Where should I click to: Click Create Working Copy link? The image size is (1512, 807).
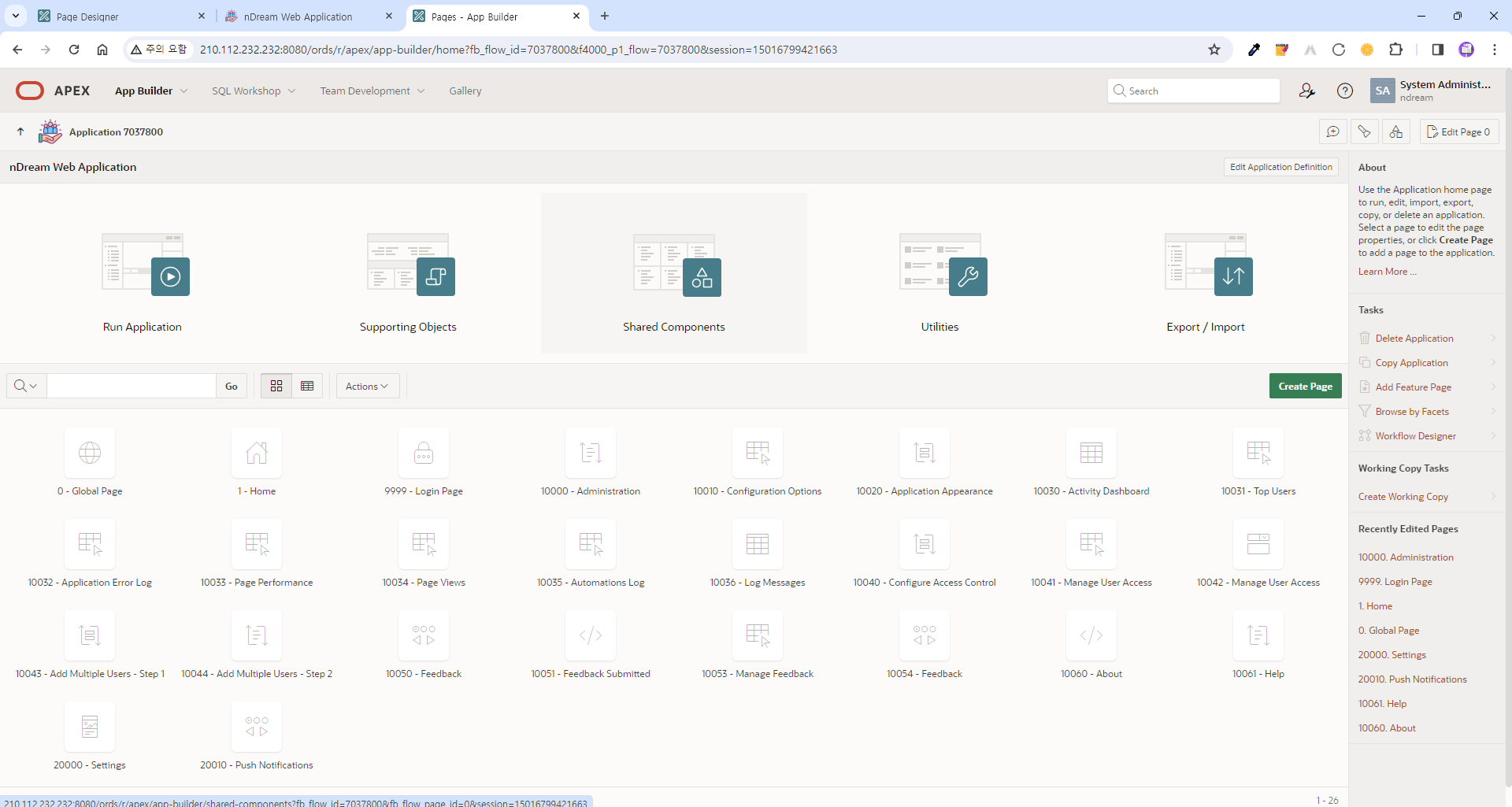[1403, 497]
